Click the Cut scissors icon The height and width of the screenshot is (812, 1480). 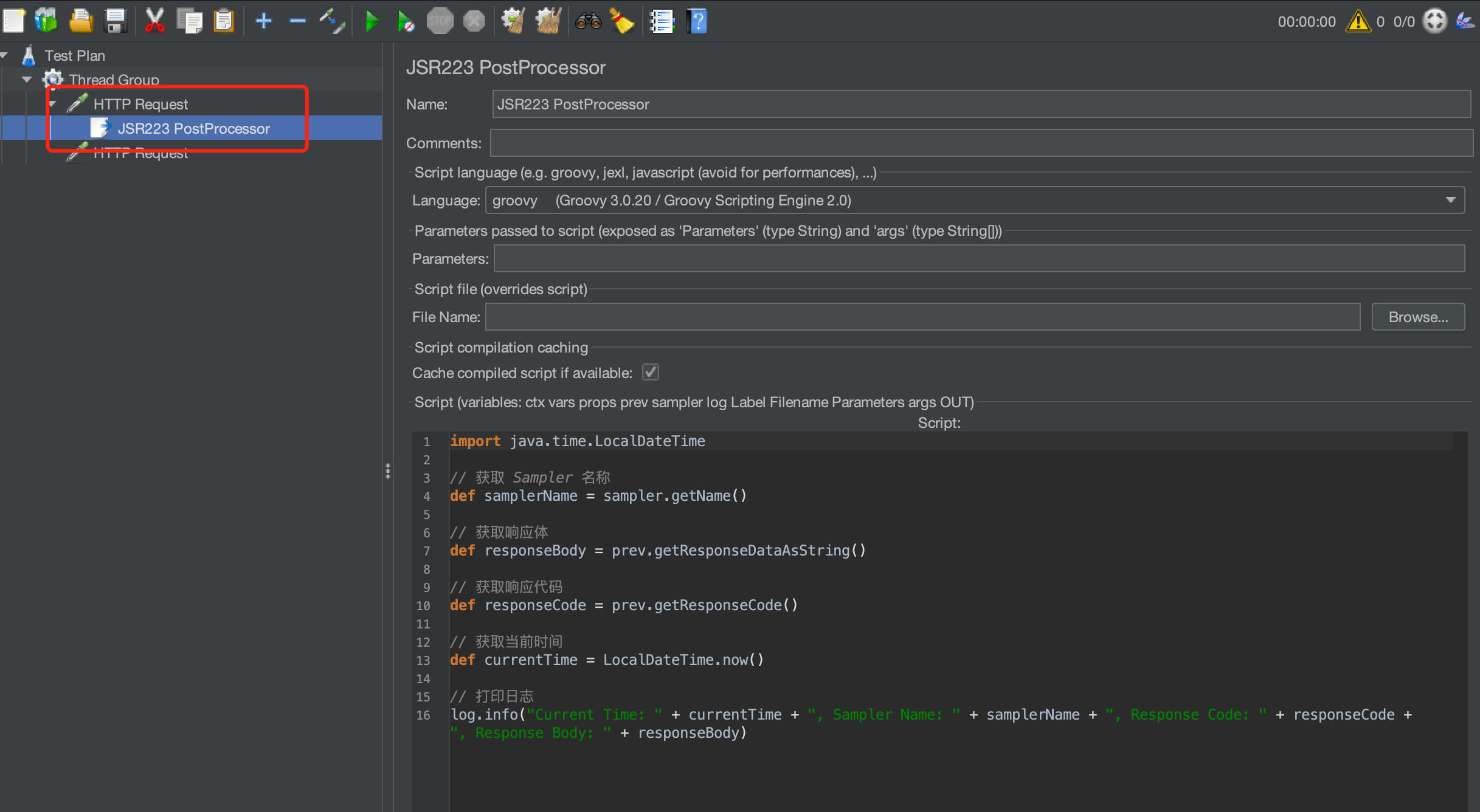pyautogui.click(x=154, y=21)
